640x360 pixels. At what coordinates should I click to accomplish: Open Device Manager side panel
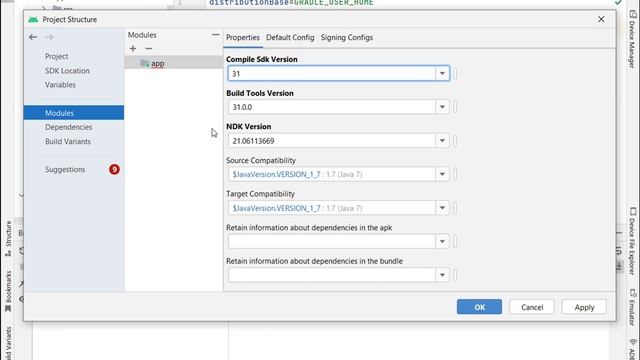tap(632, 40)
